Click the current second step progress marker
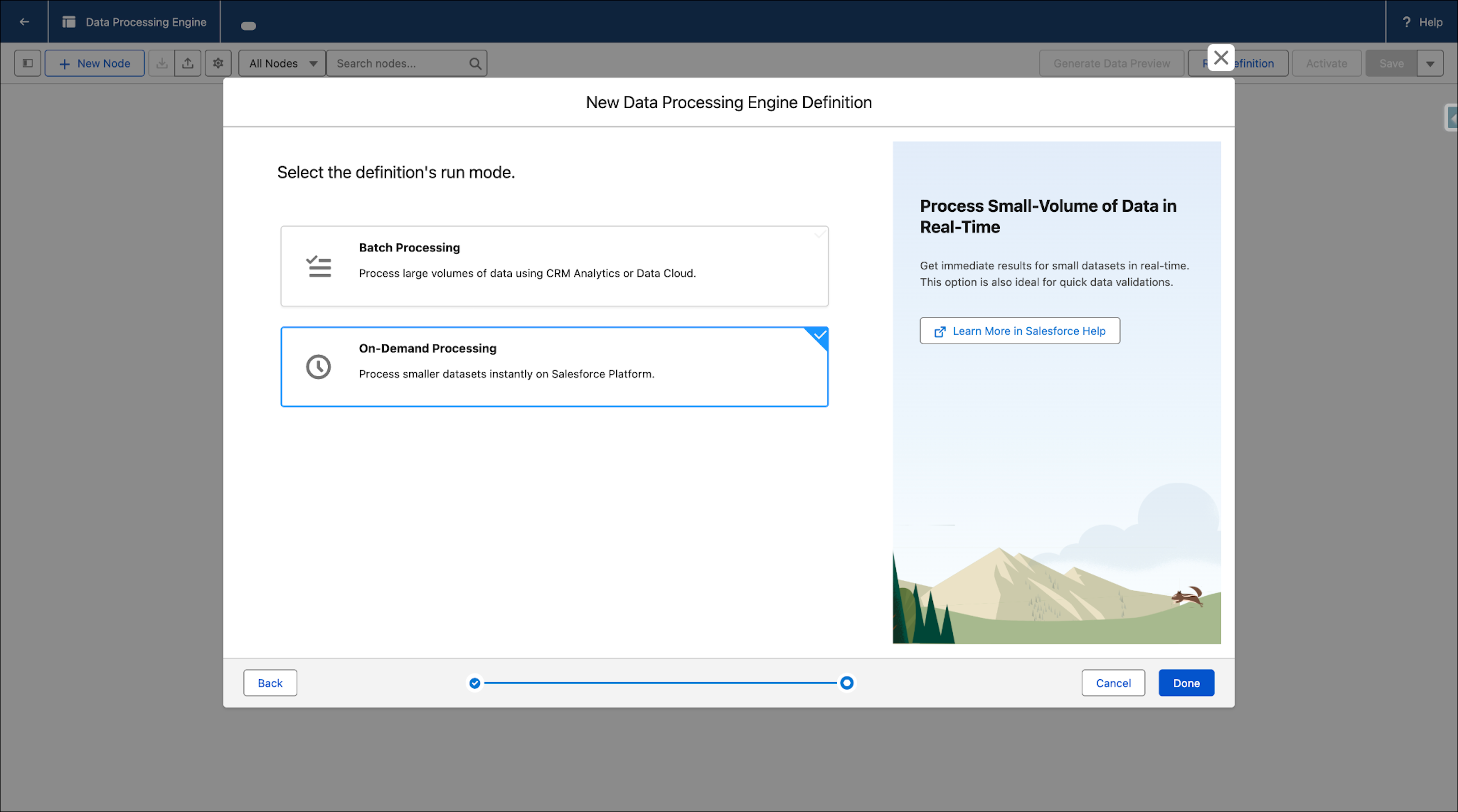The image size is (1458, 812). (847, 683)
